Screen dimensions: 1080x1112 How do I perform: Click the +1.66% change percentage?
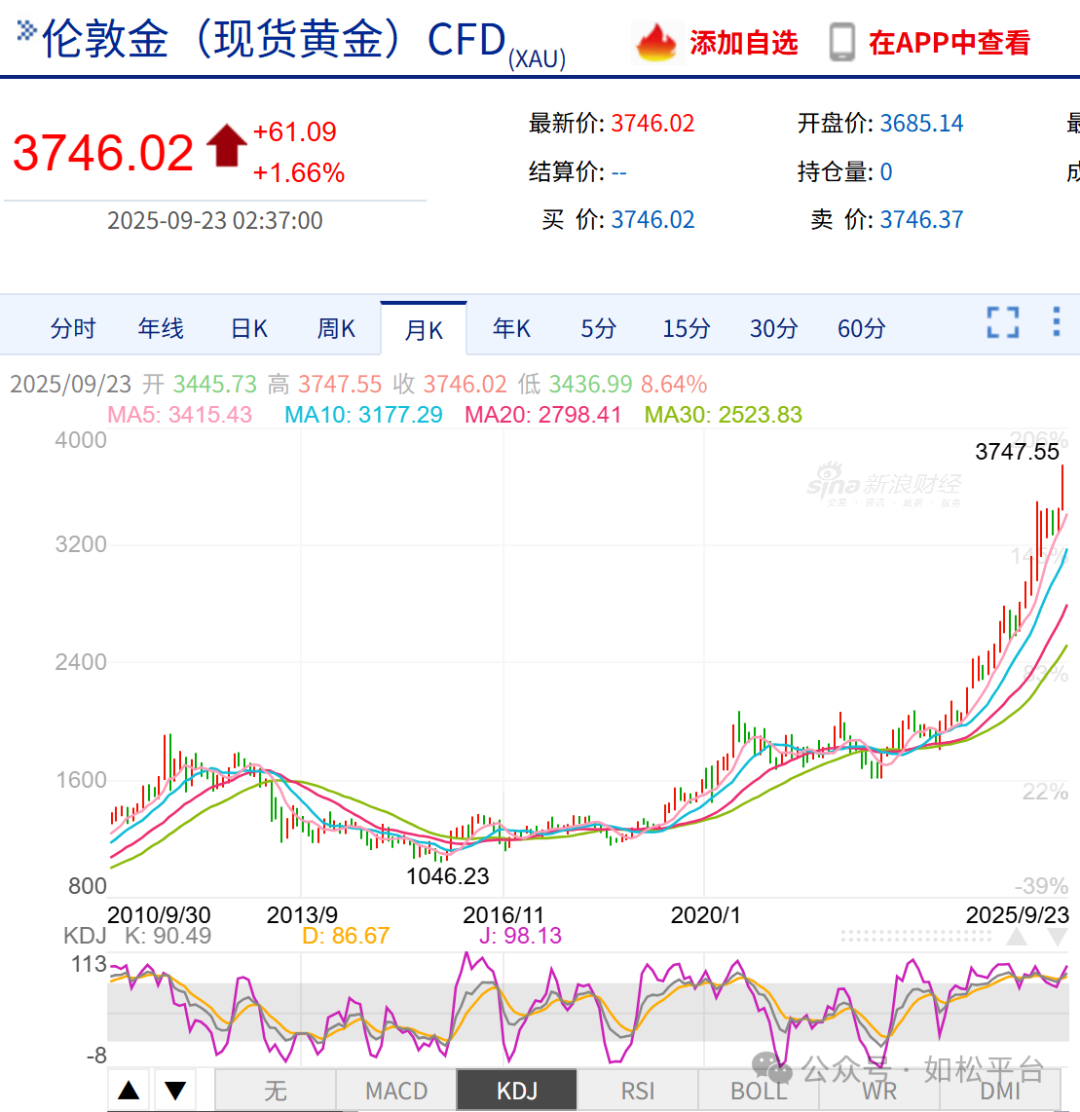click(299, 173)
